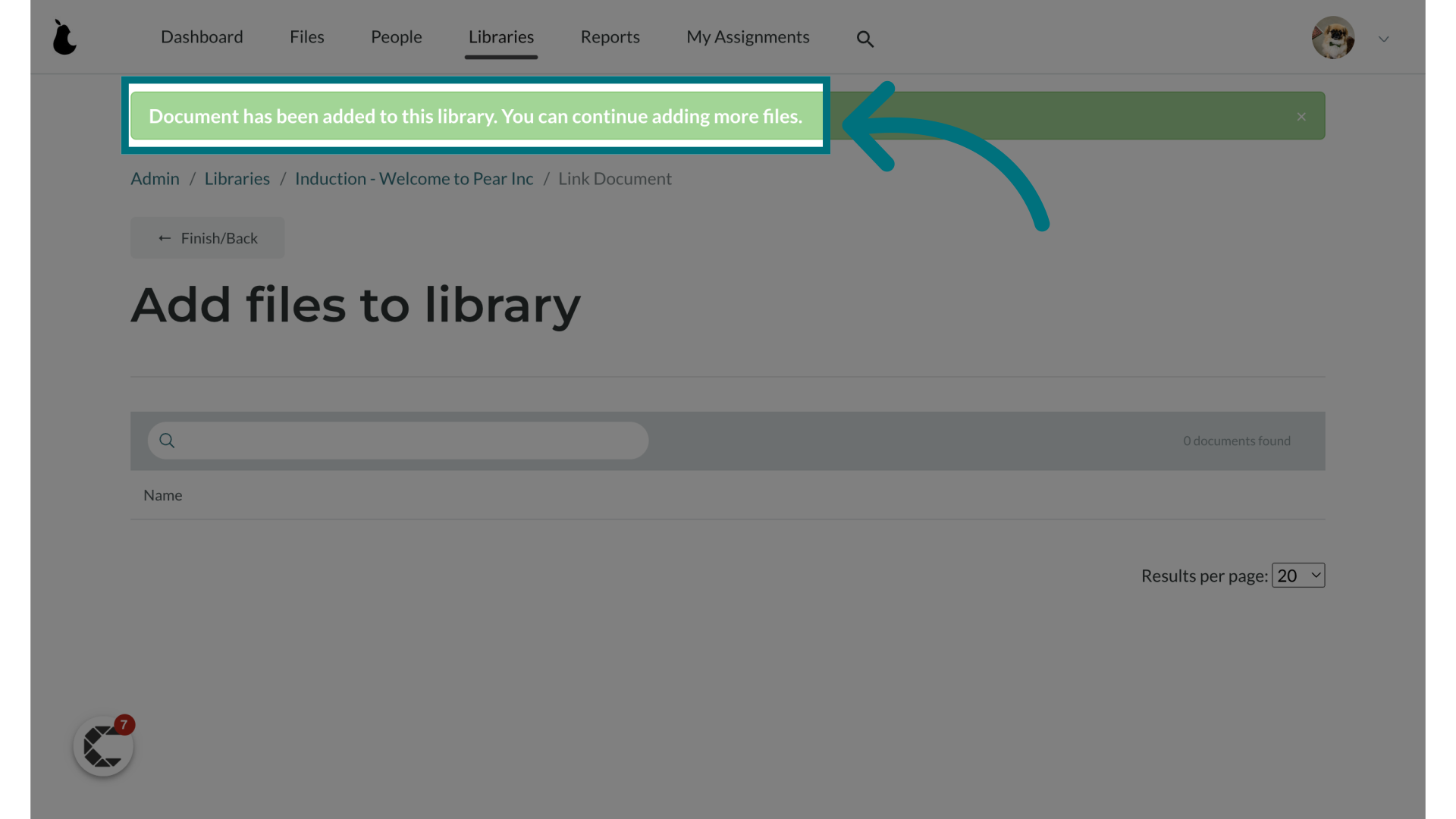Follow the Libraries breadcrumb link

(x=237, y=178)
